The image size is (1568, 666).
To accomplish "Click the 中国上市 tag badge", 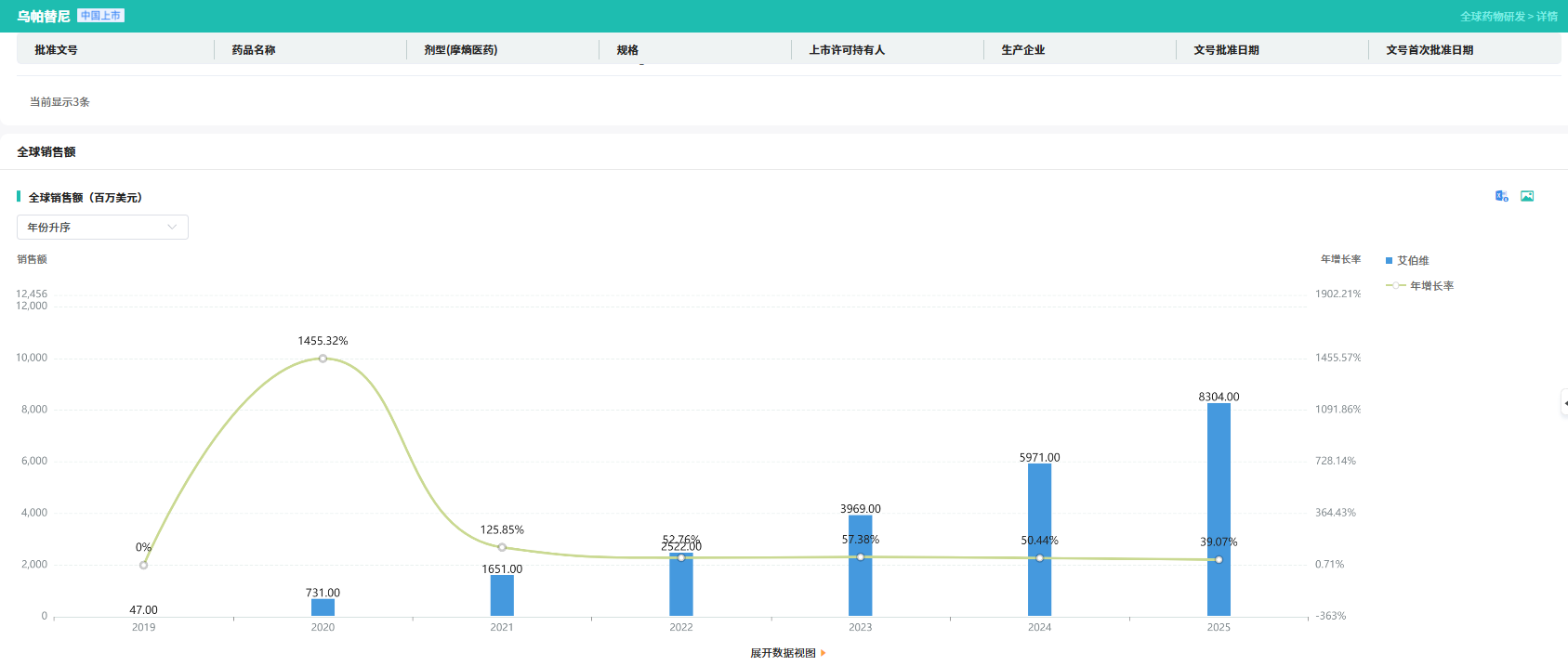I will pyautogui.click(x=100, y=16).
